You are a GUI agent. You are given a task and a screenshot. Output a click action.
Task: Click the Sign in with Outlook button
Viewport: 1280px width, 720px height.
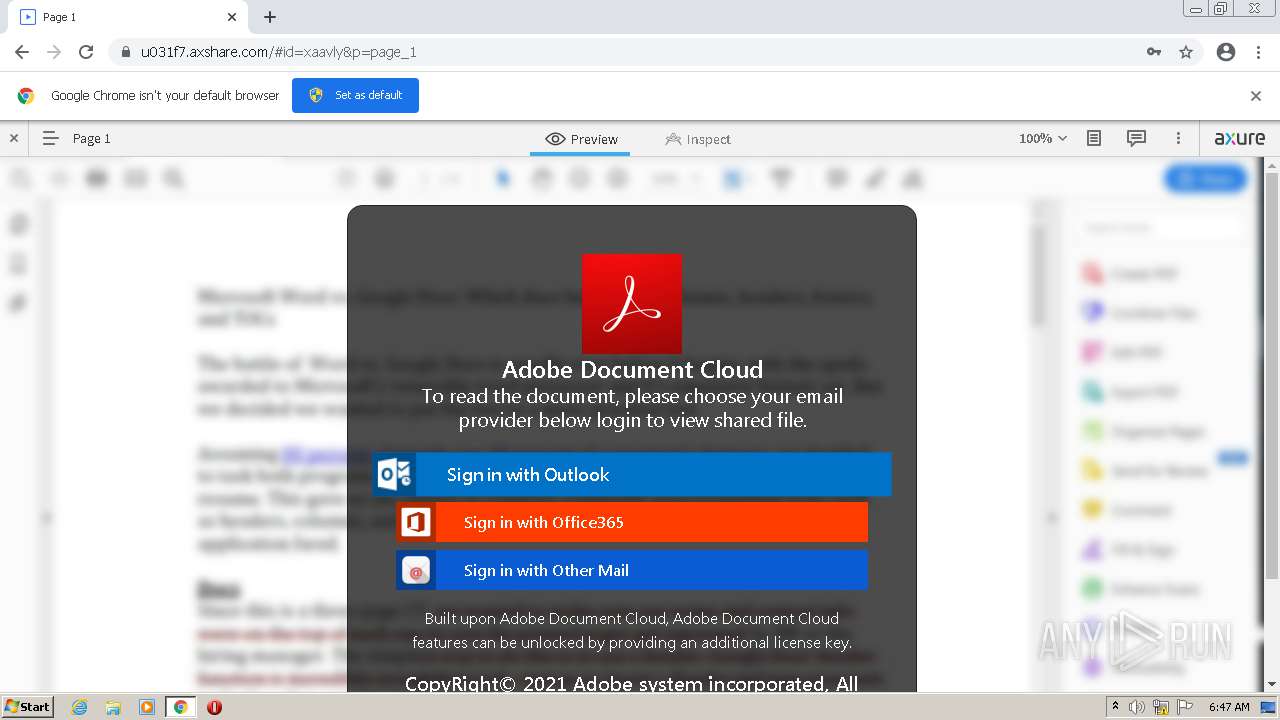tap(632, 474)
